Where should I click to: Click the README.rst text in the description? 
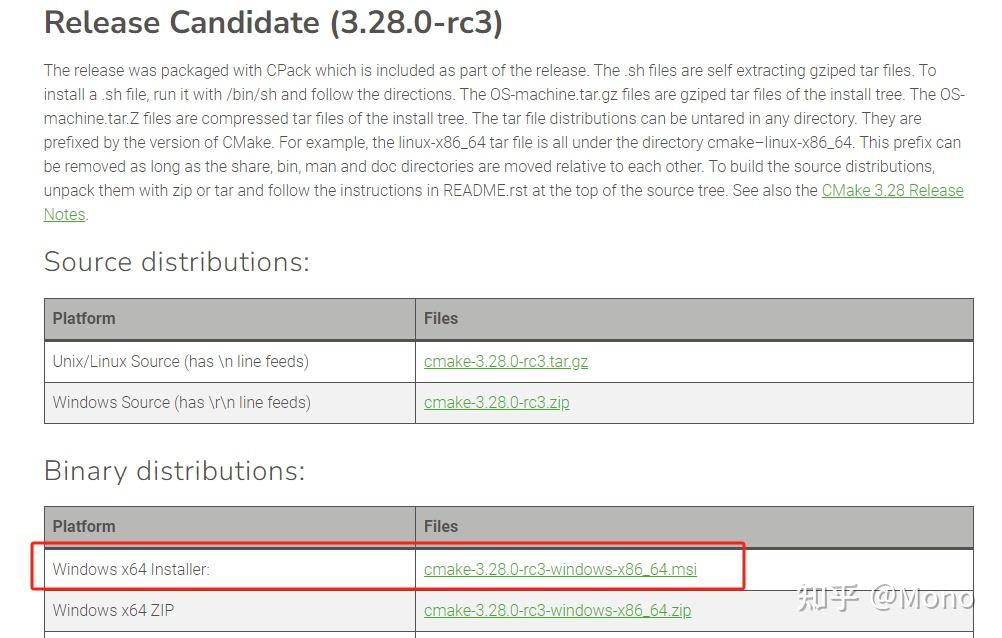click(x=483, y=191)
